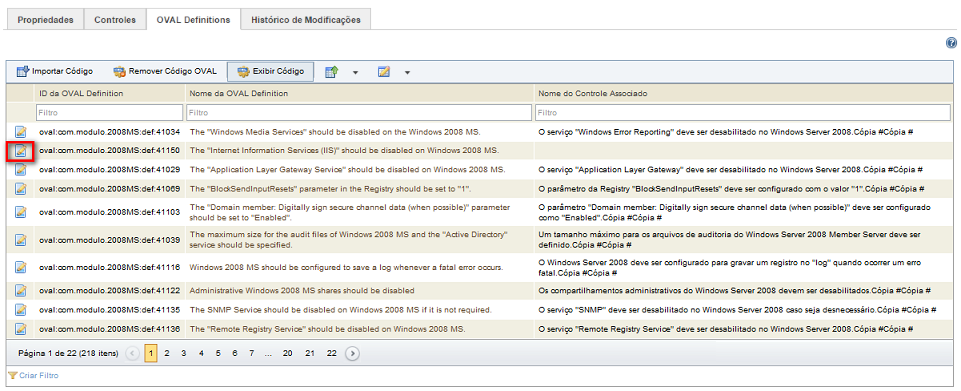Select current page 1 button
This screenshot has width=961, height=391.
[x=151, y=353]
